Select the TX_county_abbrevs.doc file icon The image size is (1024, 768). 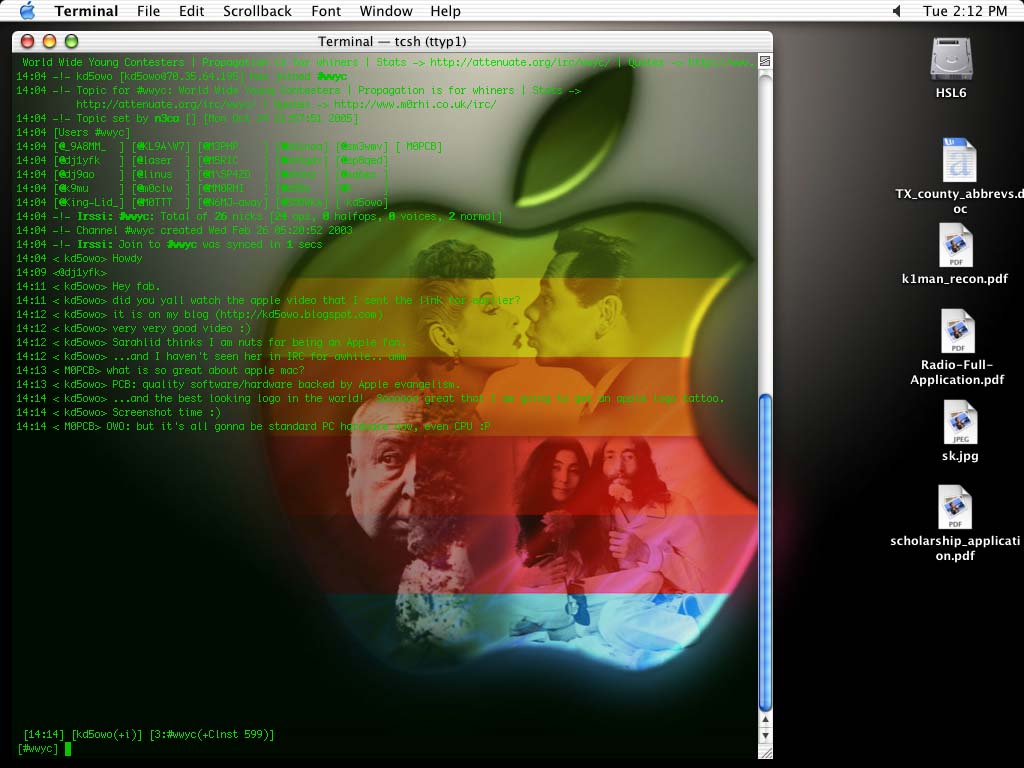959,160
